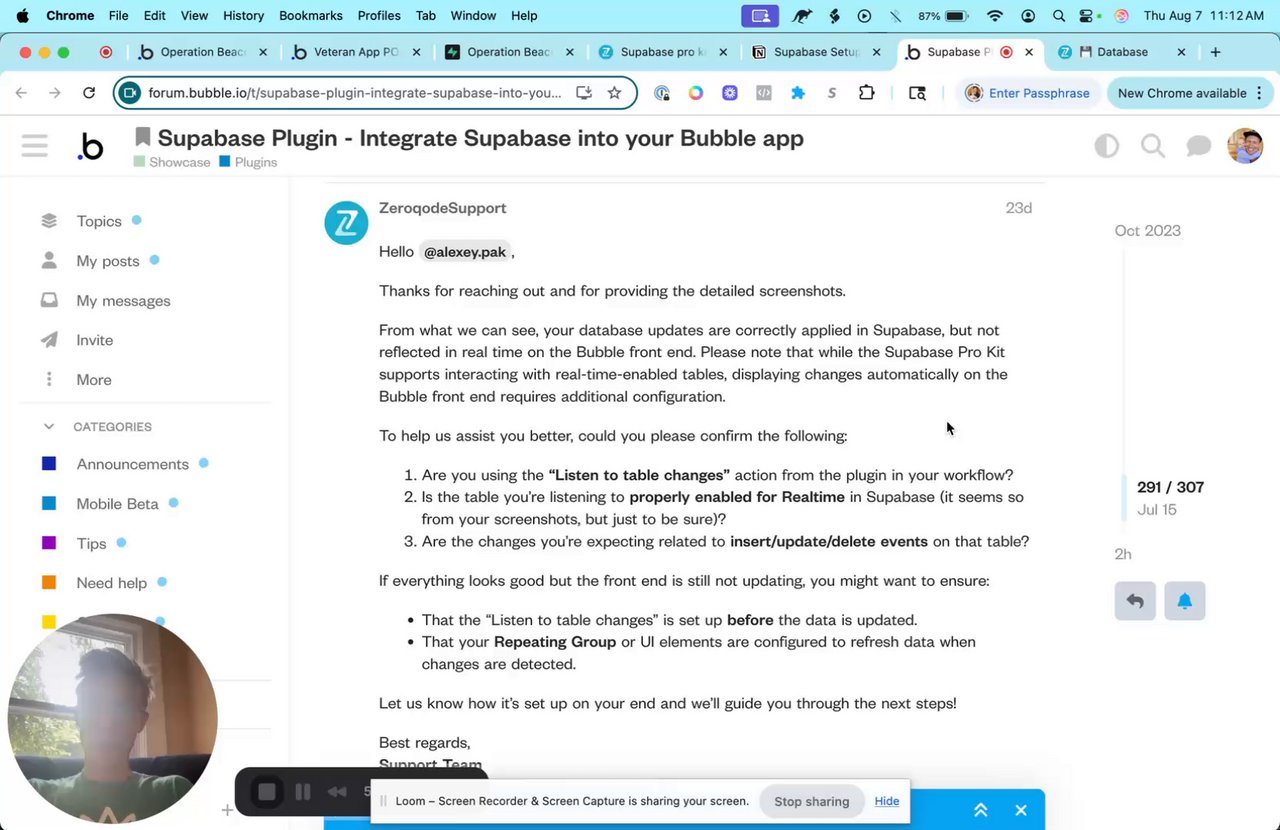Open the Plugins category tag
This screenshot has height=830, width=1280.
pyautogui.click(x=248, y=162)
